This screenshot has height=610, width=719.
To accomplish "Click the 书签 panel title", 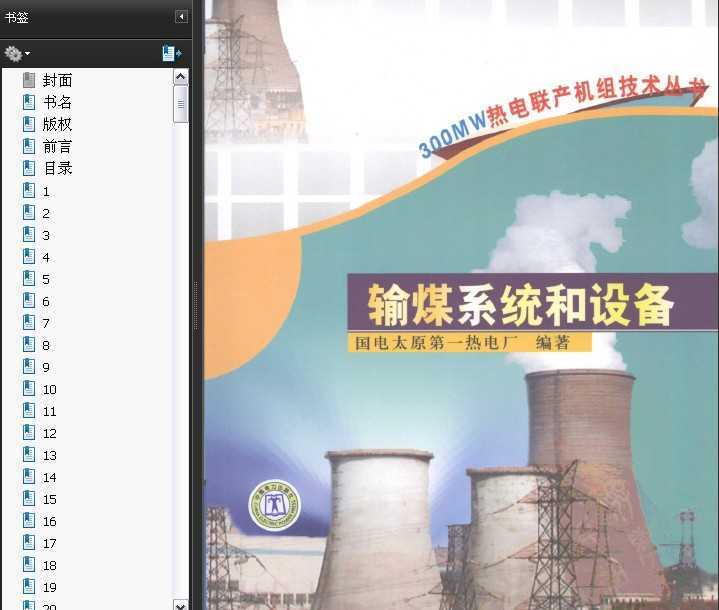I will (17, 17).
